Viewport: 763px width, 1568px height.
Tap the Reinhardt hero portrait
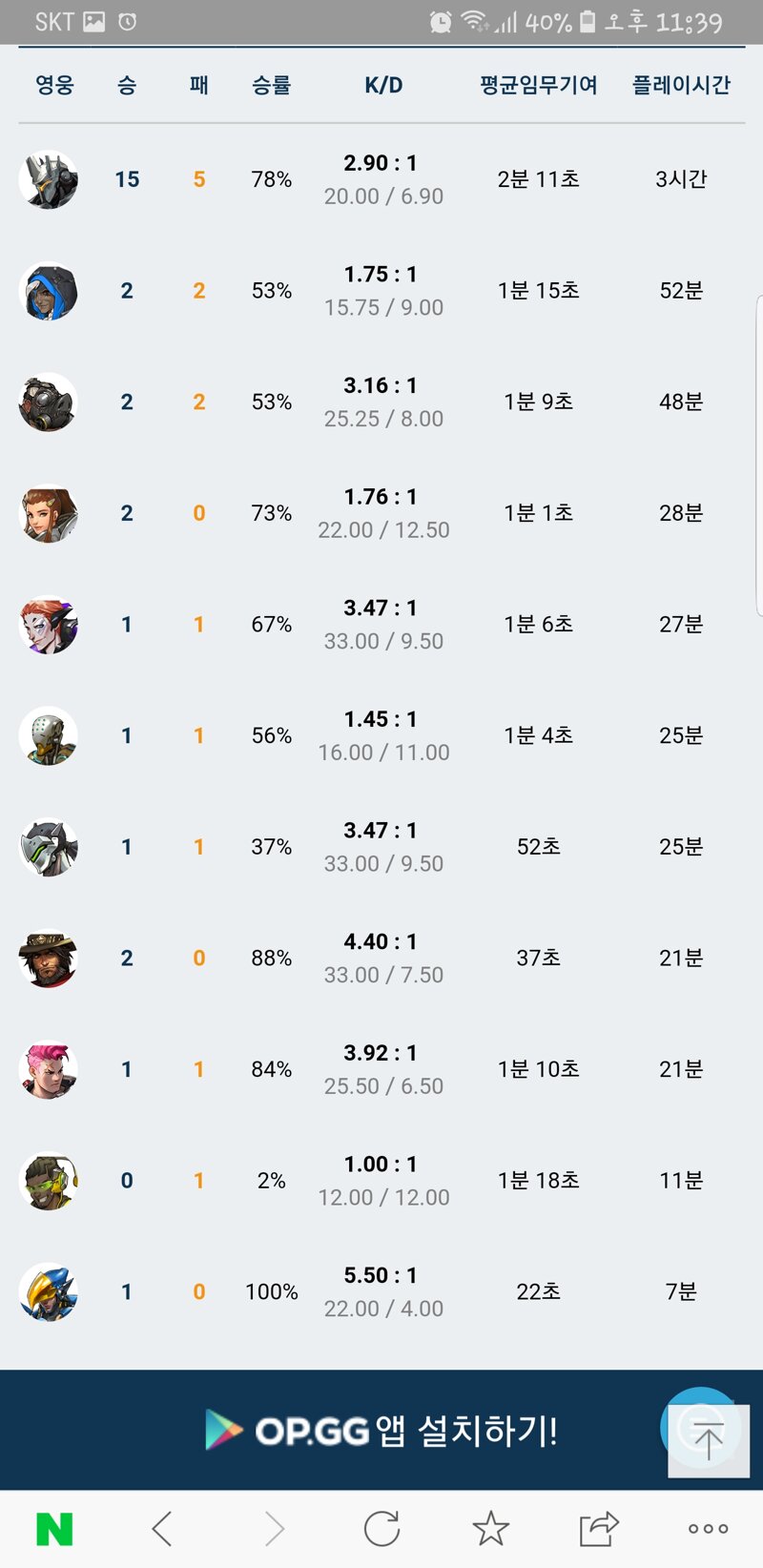[49, 179]
